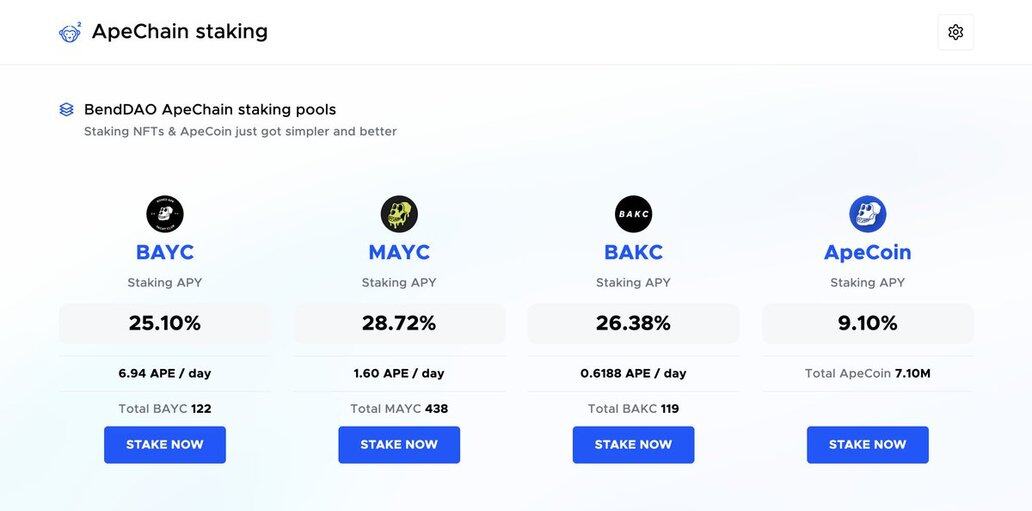
Task: Click the BAYC collection logo
Action: 165,214
